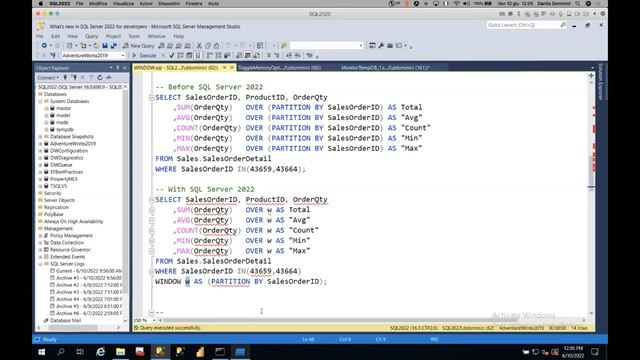The width and height of the screenshot is (640, 360).
Task: Select the Extended Events node
Action: pos(67,257)
